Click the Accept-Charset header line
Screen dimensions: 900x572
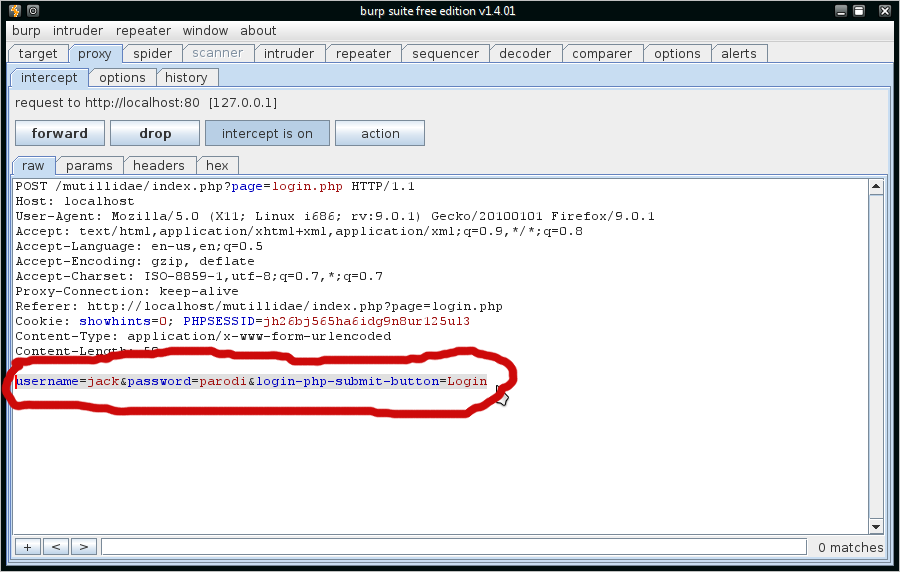199,276
